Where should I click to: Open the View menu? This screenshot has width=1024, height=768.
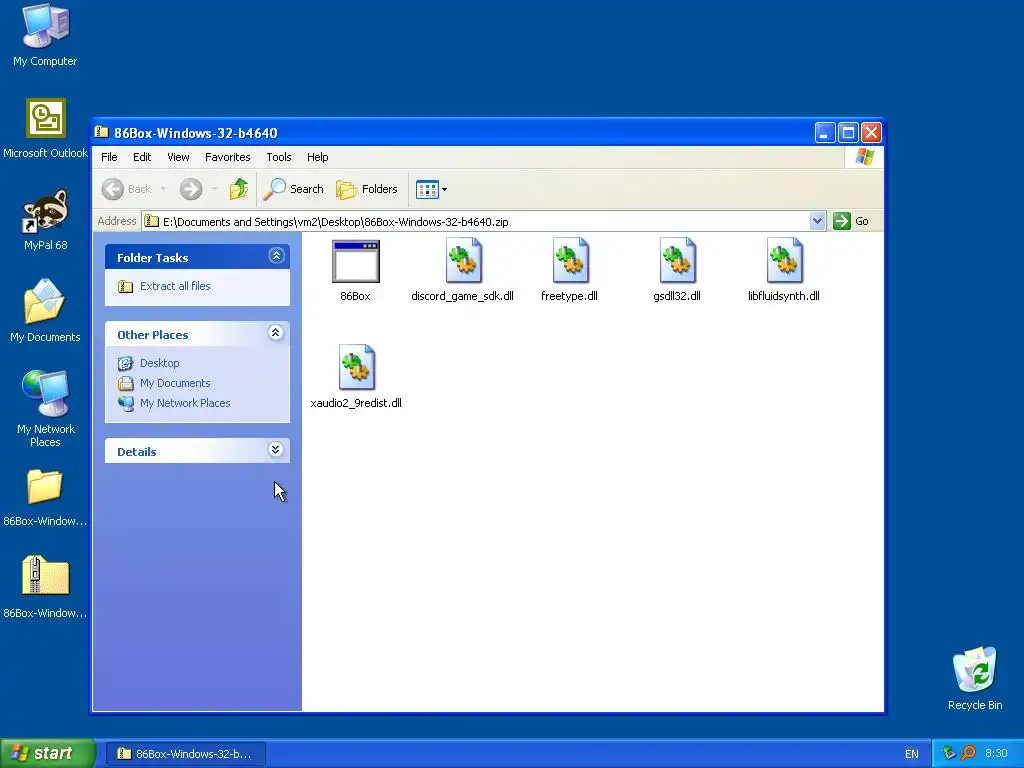pyautogui.click(x=178, y=157)
